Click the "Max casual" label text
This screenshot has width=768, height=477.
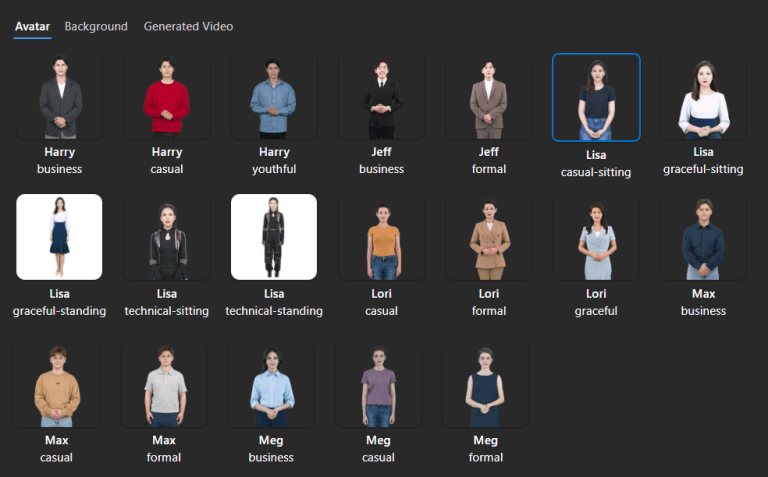[x=56, y=449]
